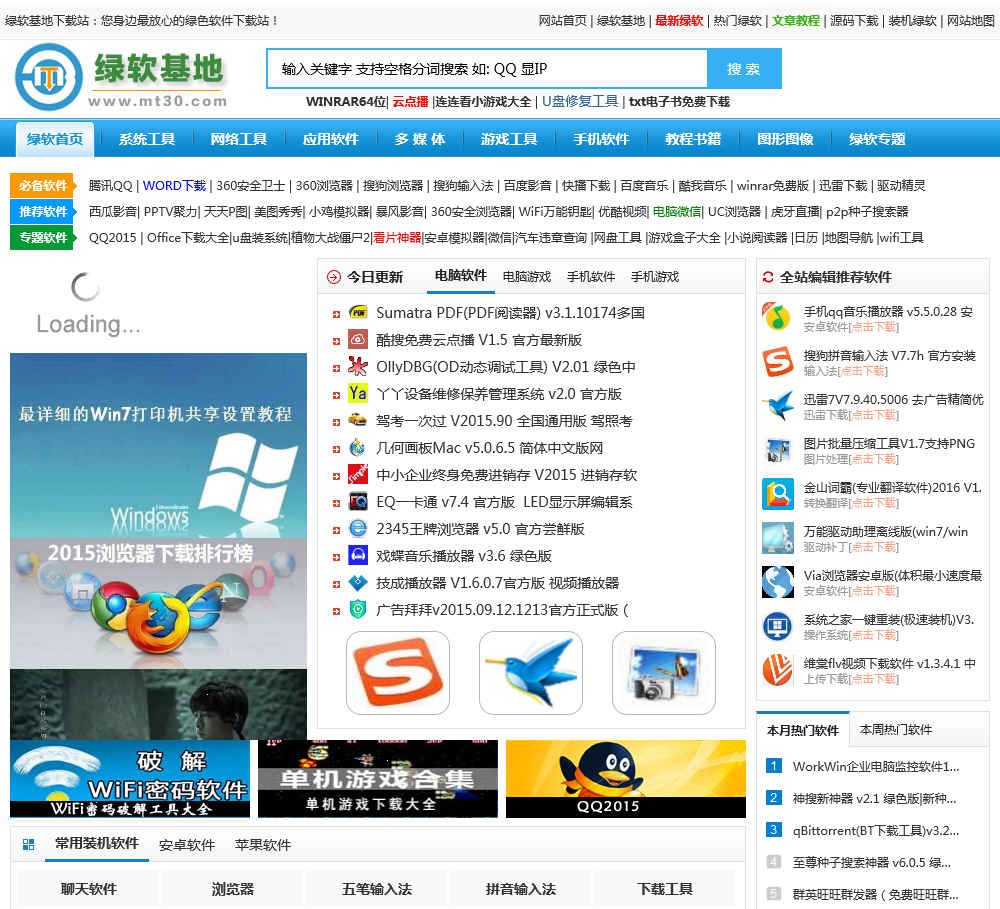Open WorkWin企业电脑监控软件 ranked first

pos(875,766)
